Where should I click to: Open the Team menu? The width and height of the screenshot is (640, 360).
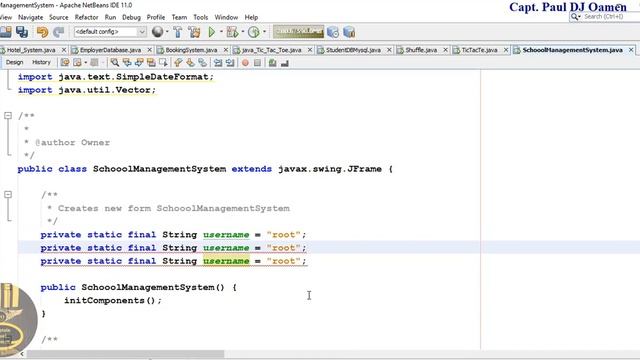click(179, 18)
